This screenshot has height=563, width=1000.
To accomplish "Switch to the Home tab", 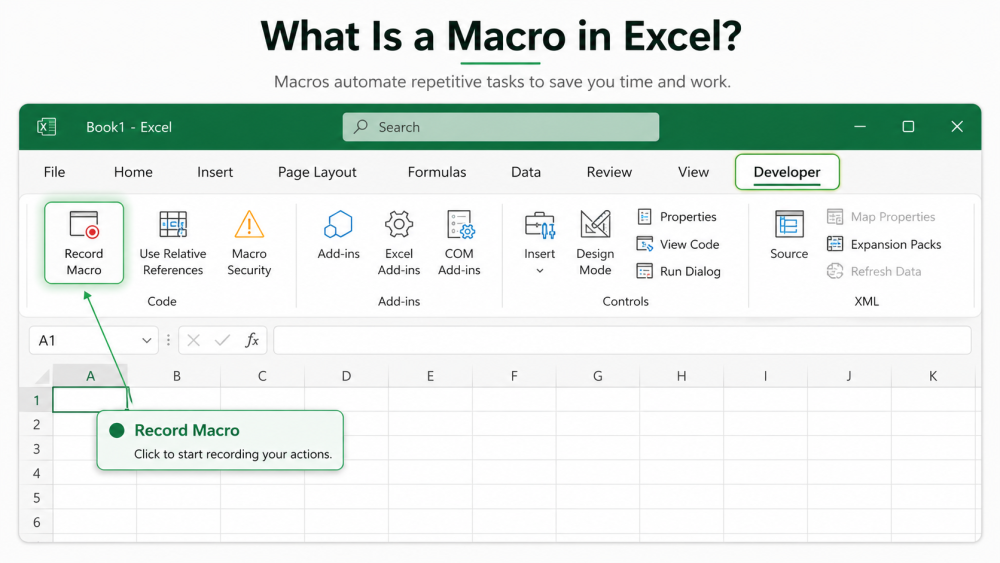I will click(x=133, y=172).
